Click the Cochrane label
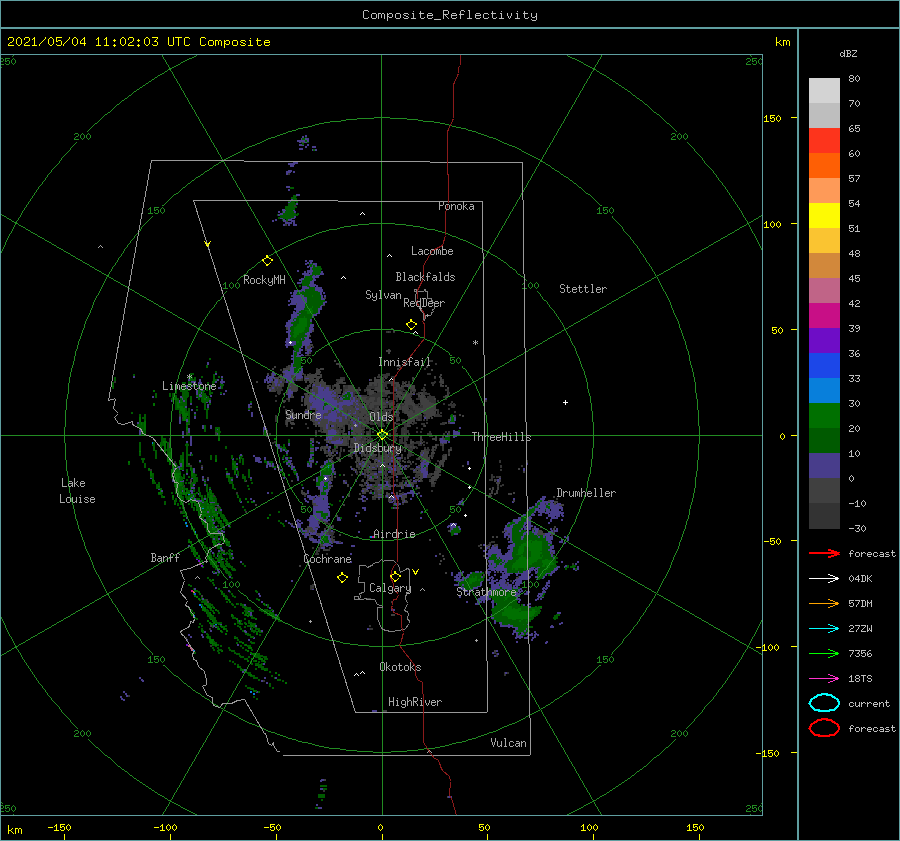This screenshot has width=900, height=841. 327,559
